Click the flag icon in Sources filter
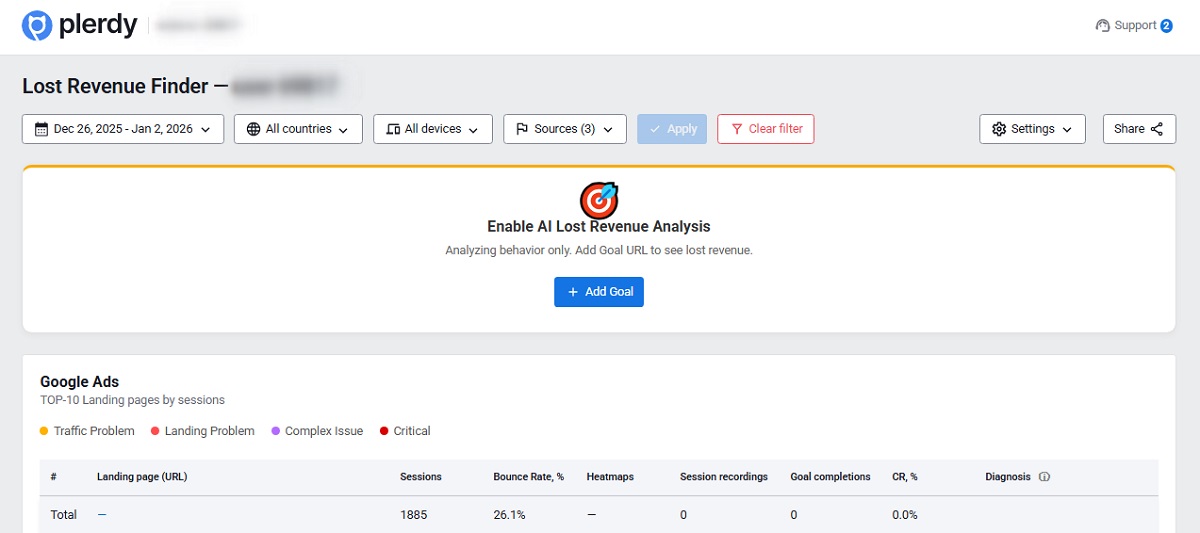Viewport: 1200px width, 533px height. pos(522,129)
